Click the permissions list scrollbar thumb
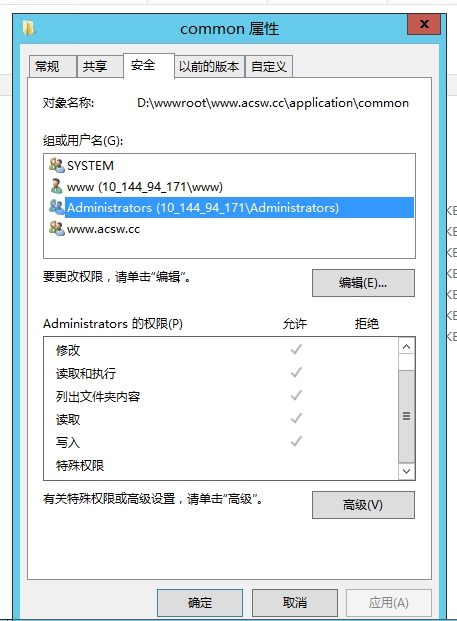This screenshot has height=621, width=457. point(406,416)
